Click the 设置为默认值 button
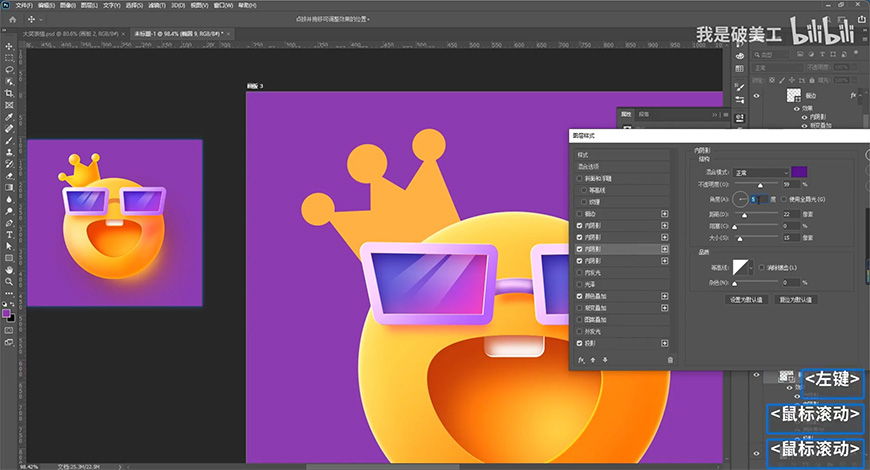870x470 pixels. (x=745, y=299)
